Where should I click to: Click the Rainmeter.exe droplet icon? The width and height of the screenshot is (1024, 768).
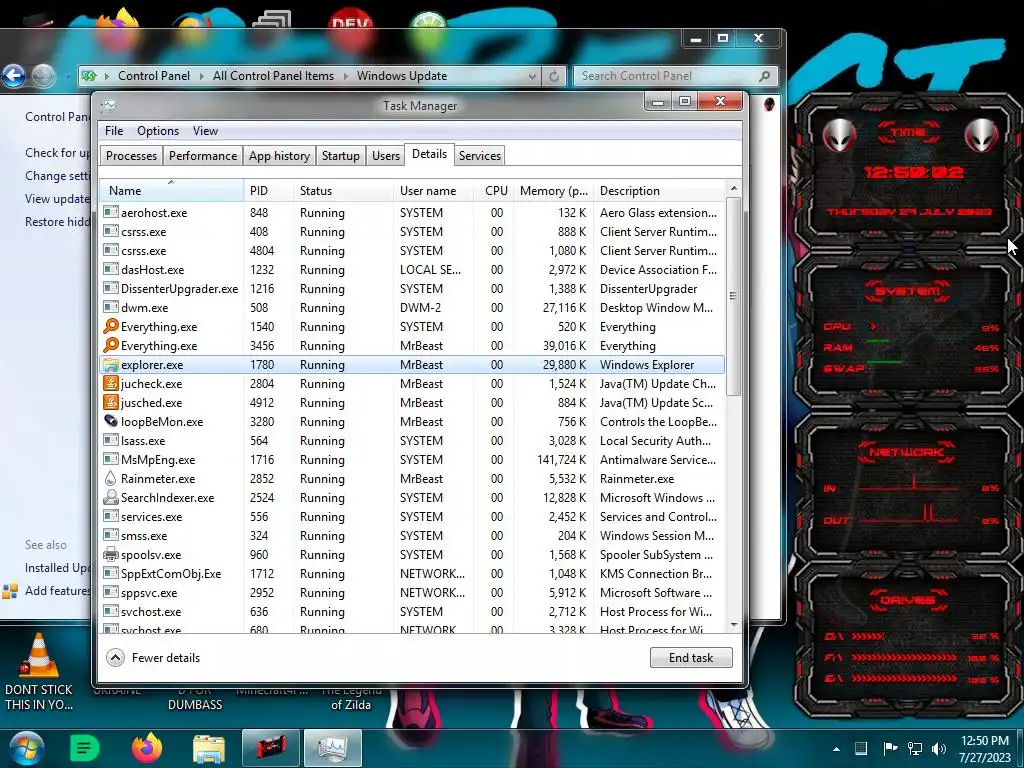pos(110,478)
